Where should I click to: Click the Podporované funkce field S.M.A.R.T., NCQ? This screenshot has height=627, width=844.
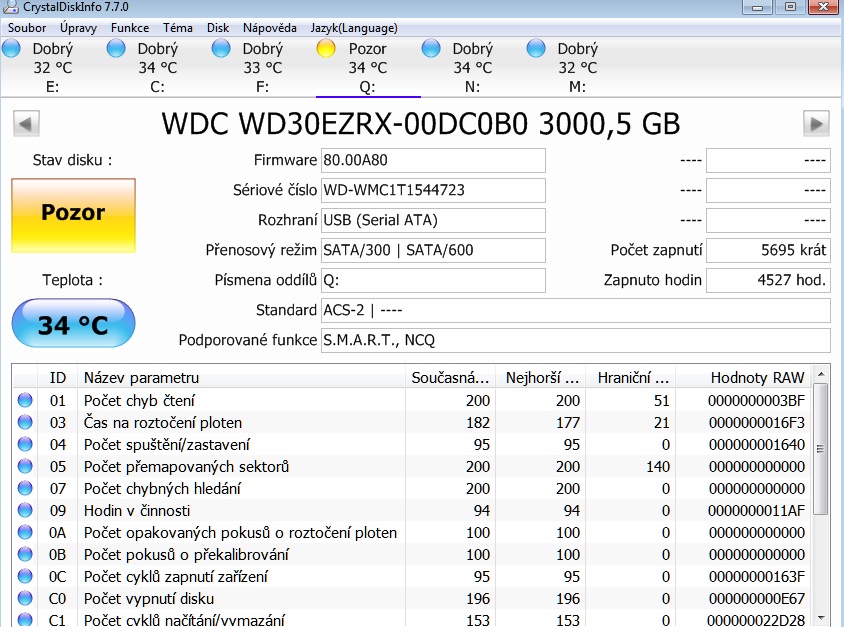[x=576, y=340]
